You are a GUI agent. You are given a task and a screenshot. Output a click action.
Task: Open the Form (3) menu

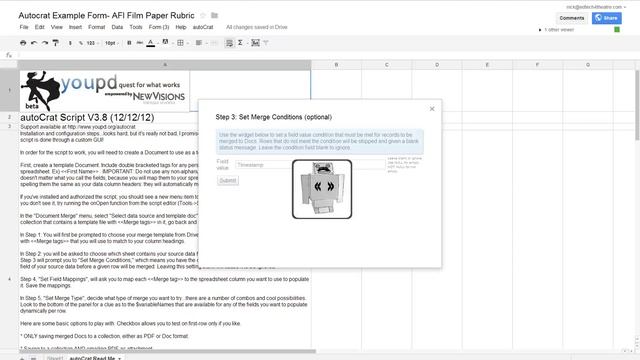pyautogui.click(x=159, y=27)
